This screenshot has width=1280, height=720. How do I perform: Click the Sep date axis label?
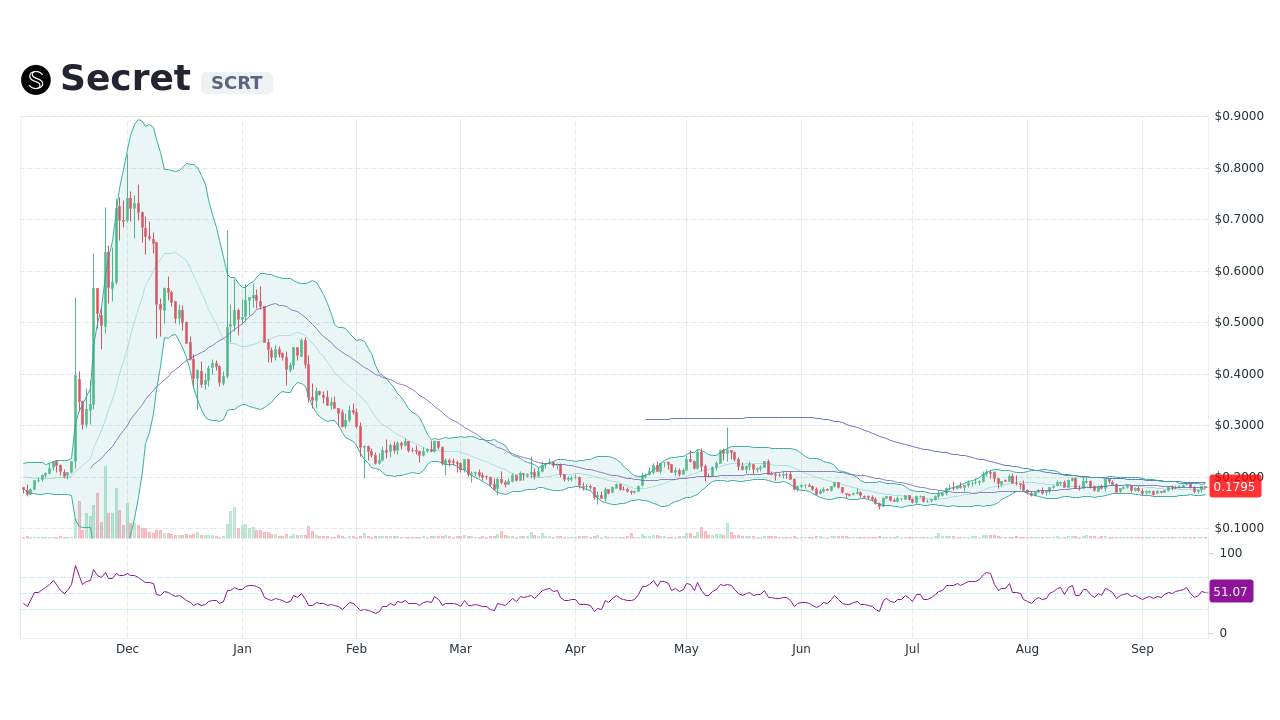(x=1142, y=649)
